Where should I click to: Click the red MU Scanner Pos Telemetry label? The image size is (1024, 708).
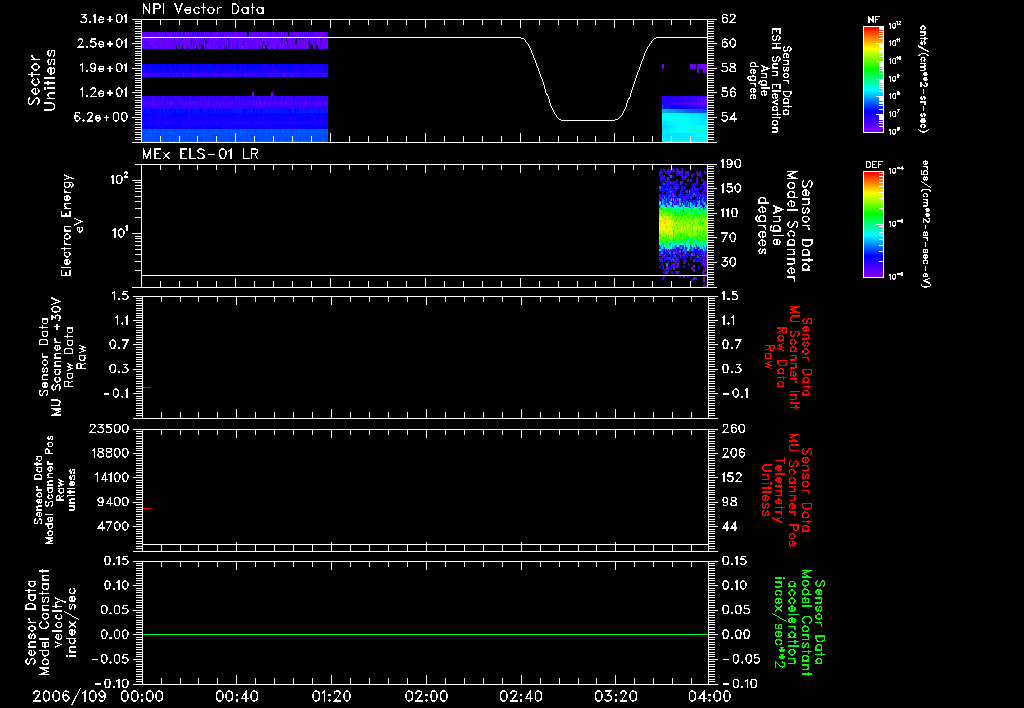(786, 489)
